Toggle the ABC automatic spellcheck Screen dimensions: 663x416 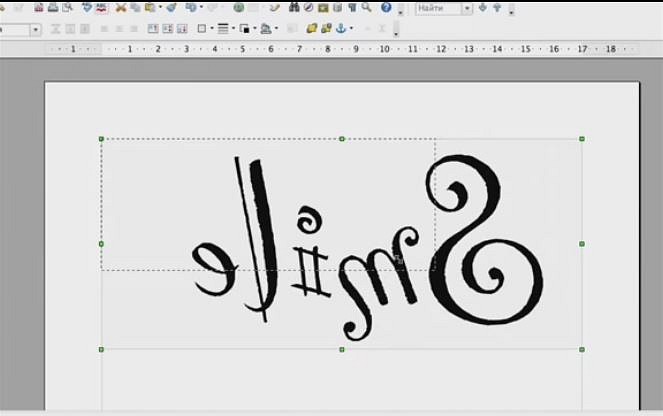(x=101, y=7)
